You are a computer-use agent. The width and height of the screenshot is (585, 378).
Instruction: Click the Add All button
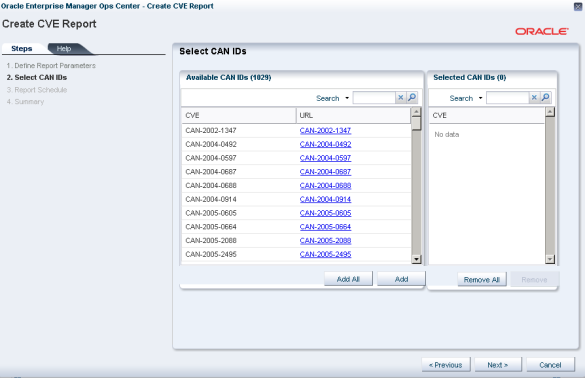(x=348, y=279)
